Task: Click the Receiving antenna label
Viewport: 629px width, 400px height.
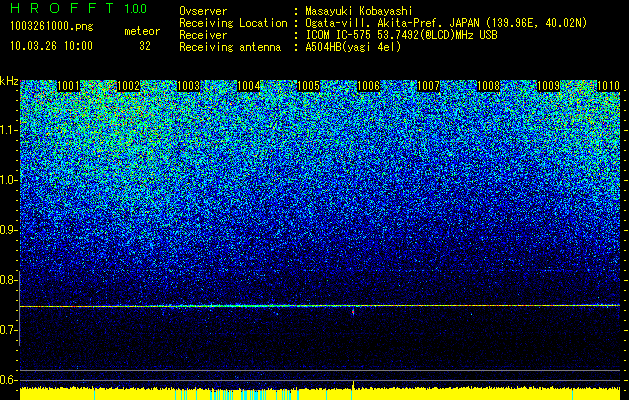Action: (x=230, y=47)
